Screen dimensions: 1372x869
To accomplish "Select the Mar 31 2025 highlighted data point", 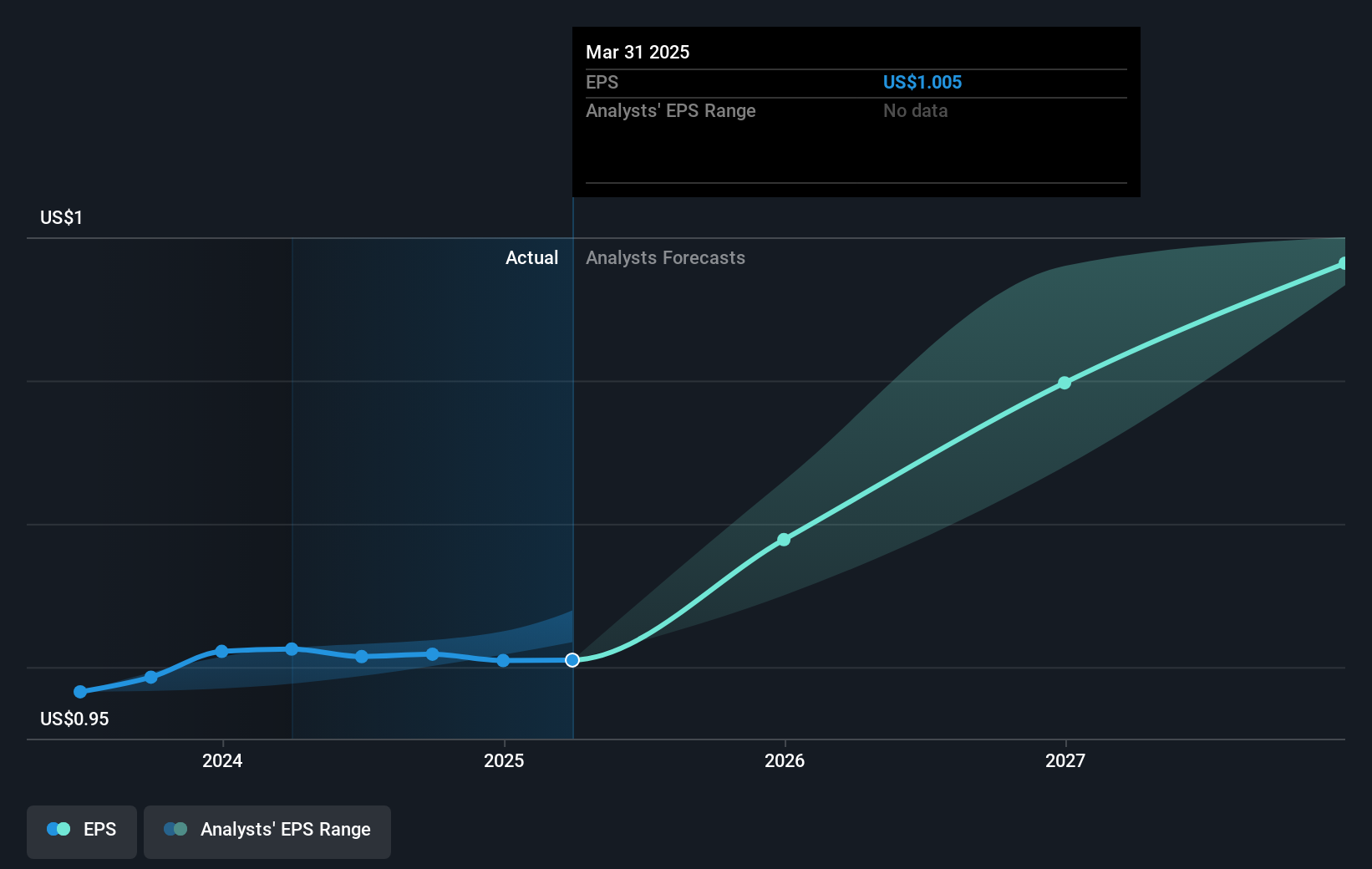I will (x=572, y=660).
